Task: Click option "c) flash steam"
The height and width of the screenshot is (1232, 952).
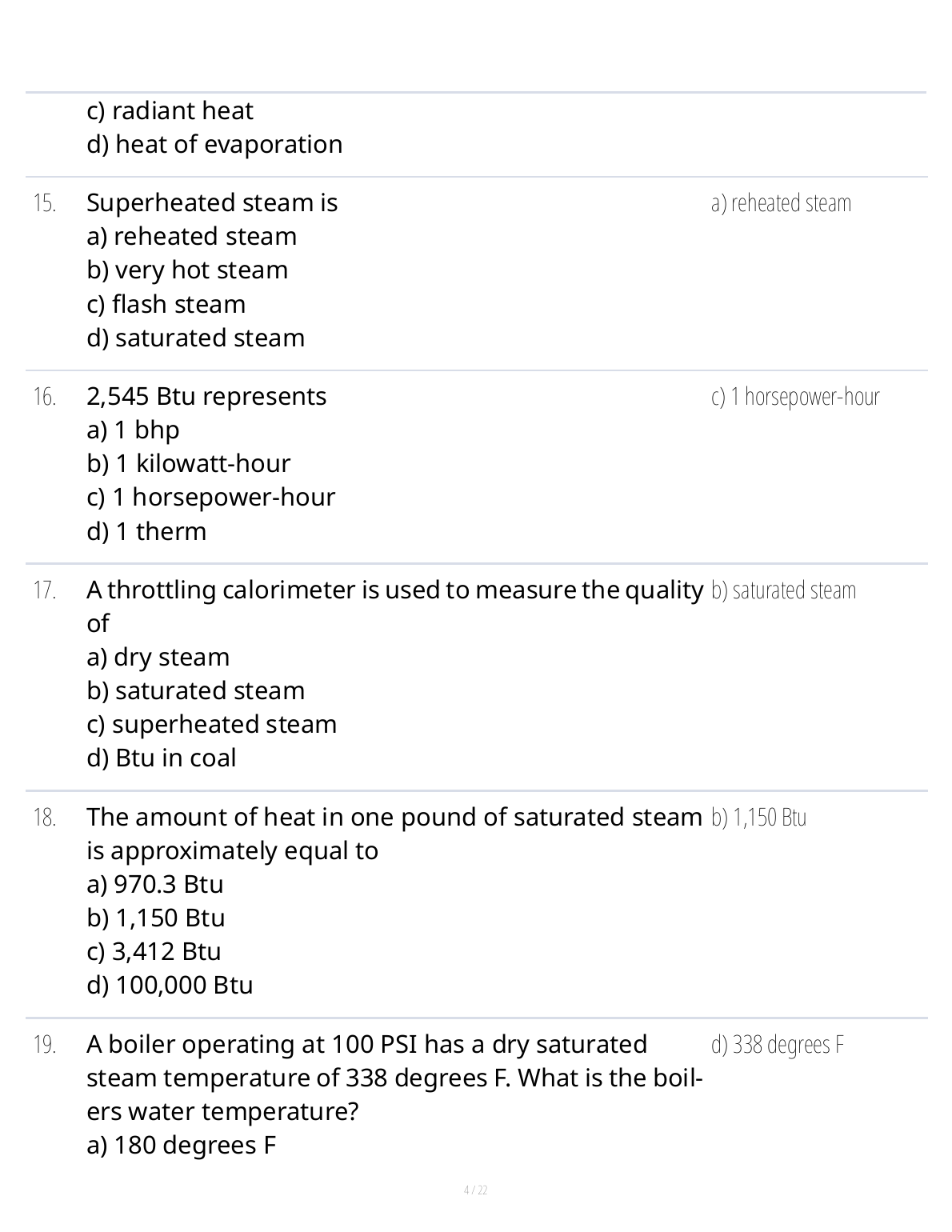Action: pyautogui.click(x=166, y=304)
